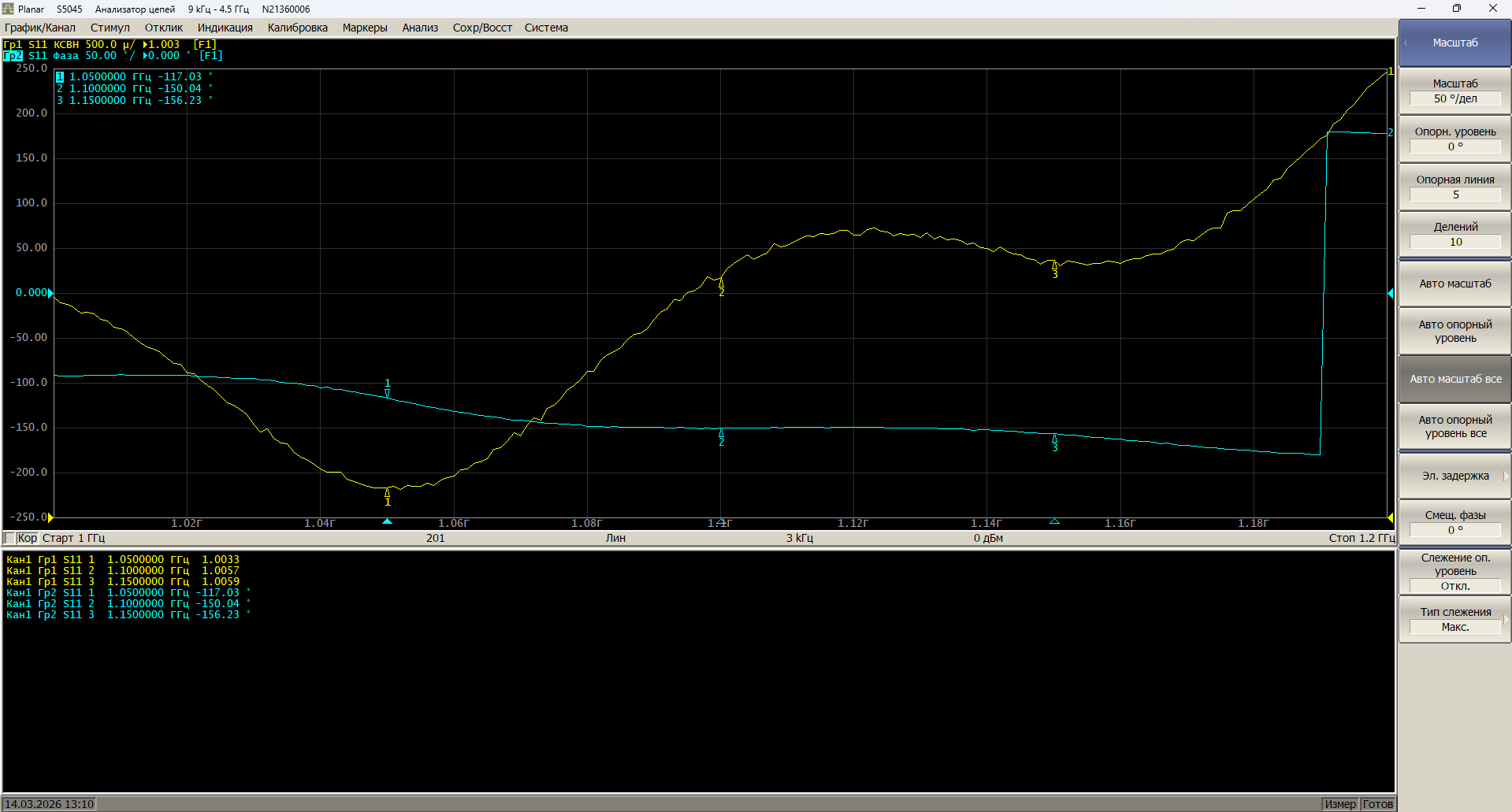Image resolution: width=1512 pixels, height=812 pixels.
Task: Toggle the Кор correction status indicator
Action: click(x=27, y=538)
